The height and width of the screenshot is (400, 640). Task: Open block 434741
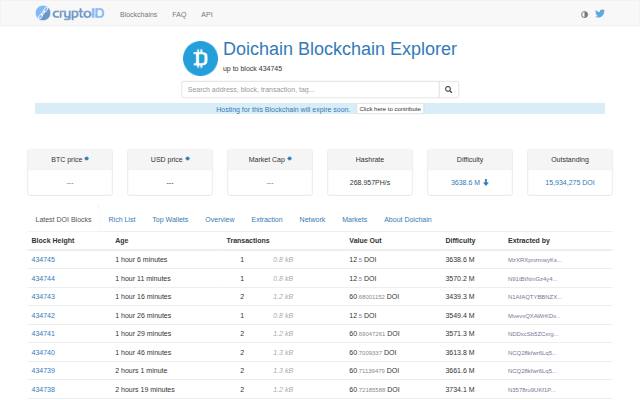coord(43,333)
